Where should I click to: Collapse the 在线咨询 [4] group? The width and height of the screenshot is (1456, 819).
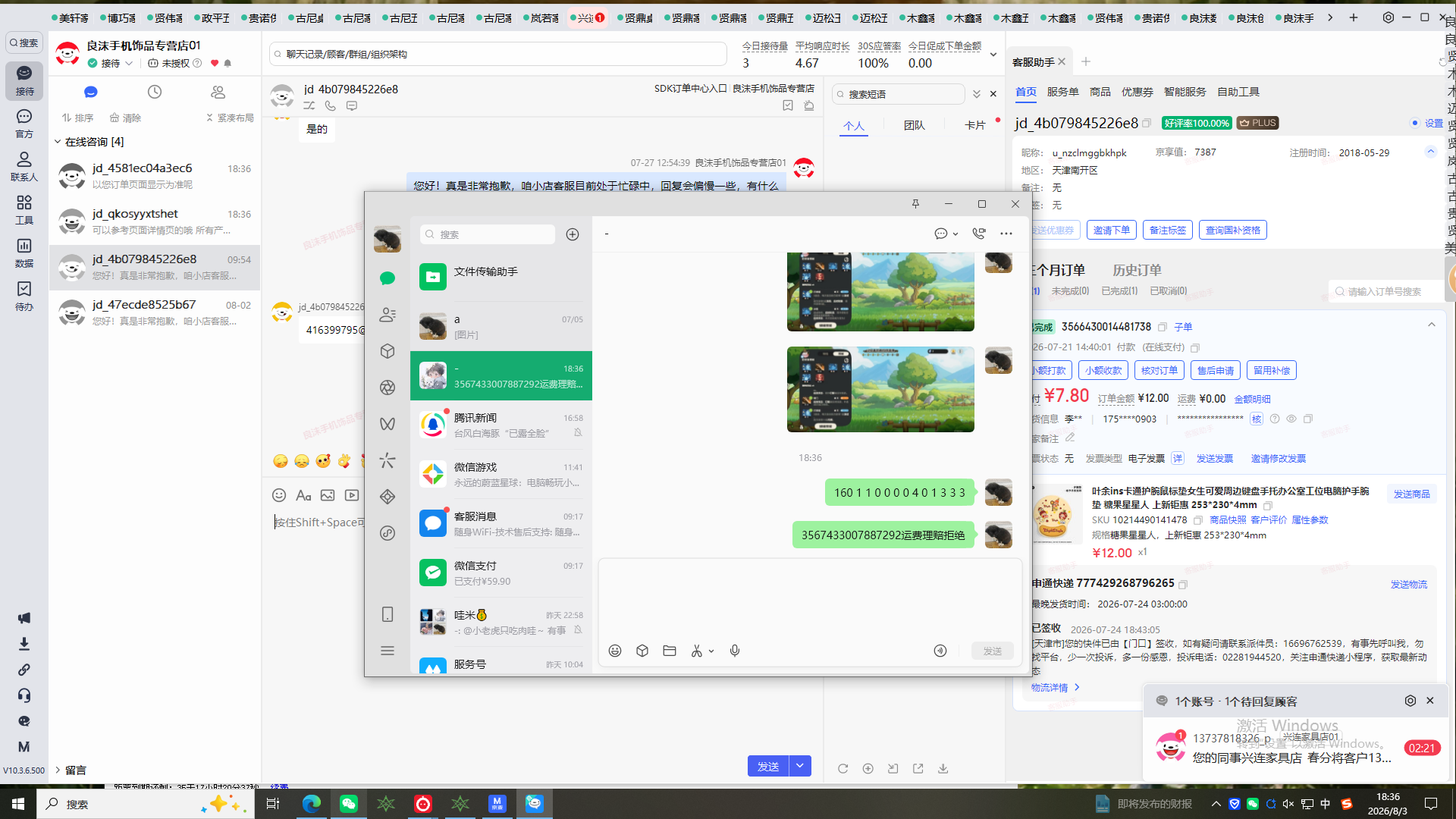[x=58, y=142]
